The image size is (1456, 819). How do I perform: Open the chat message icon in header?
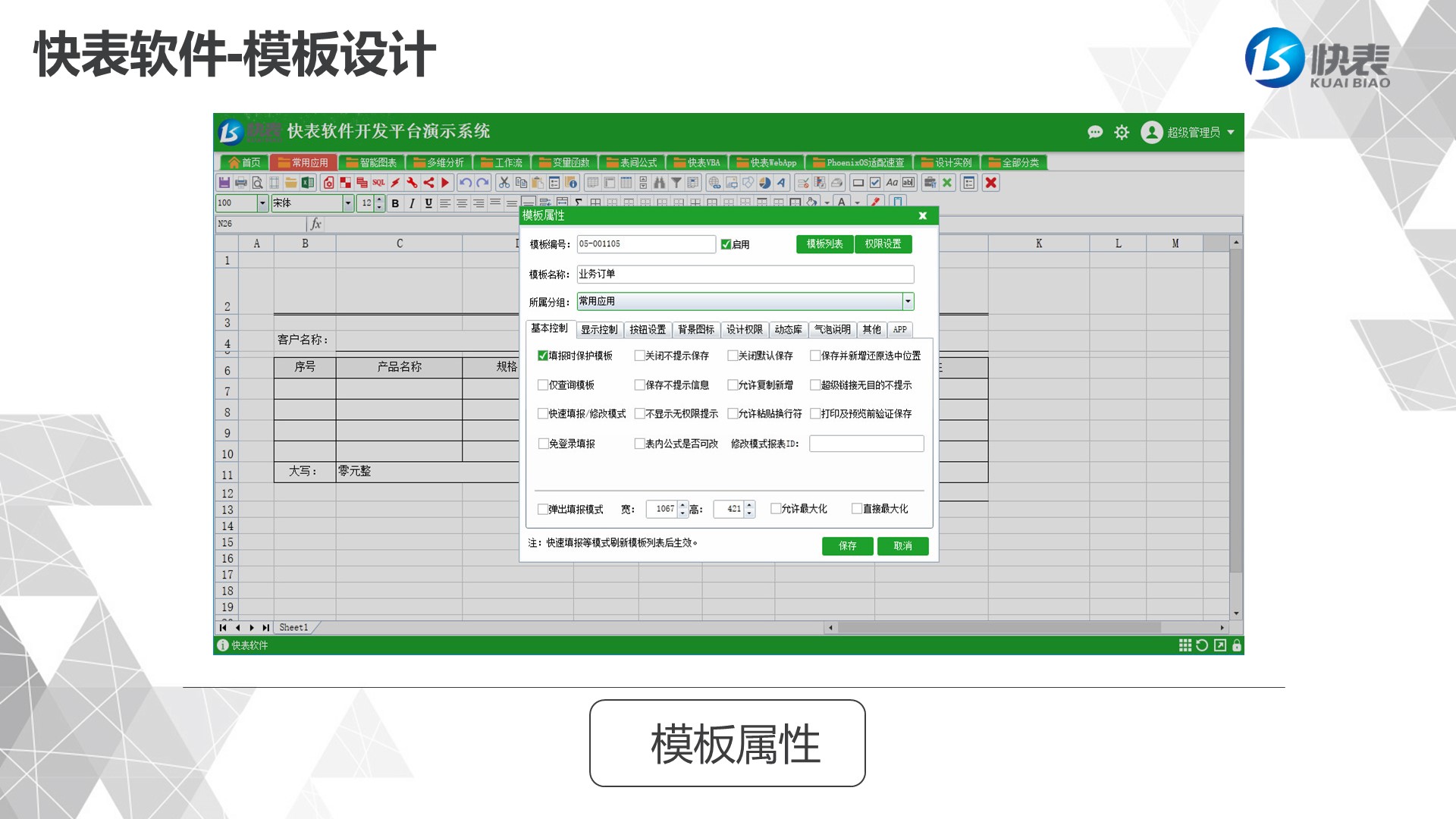point(1095,133)
